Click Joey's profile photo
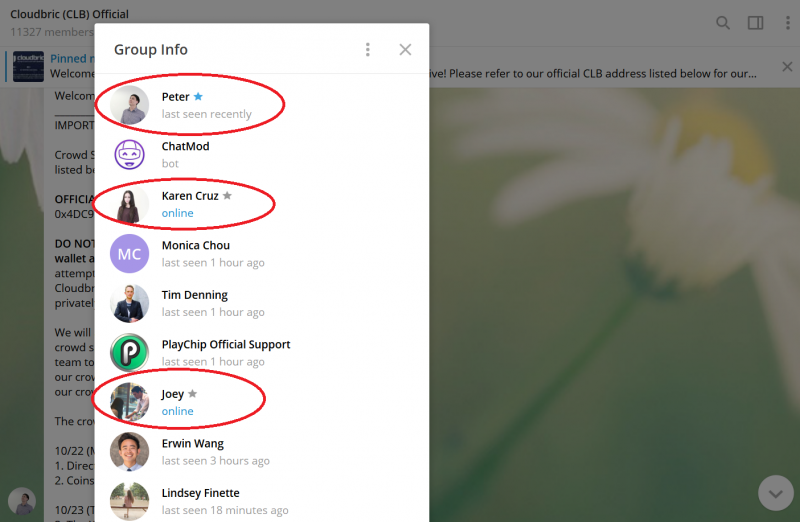 (x=130, y=402)
